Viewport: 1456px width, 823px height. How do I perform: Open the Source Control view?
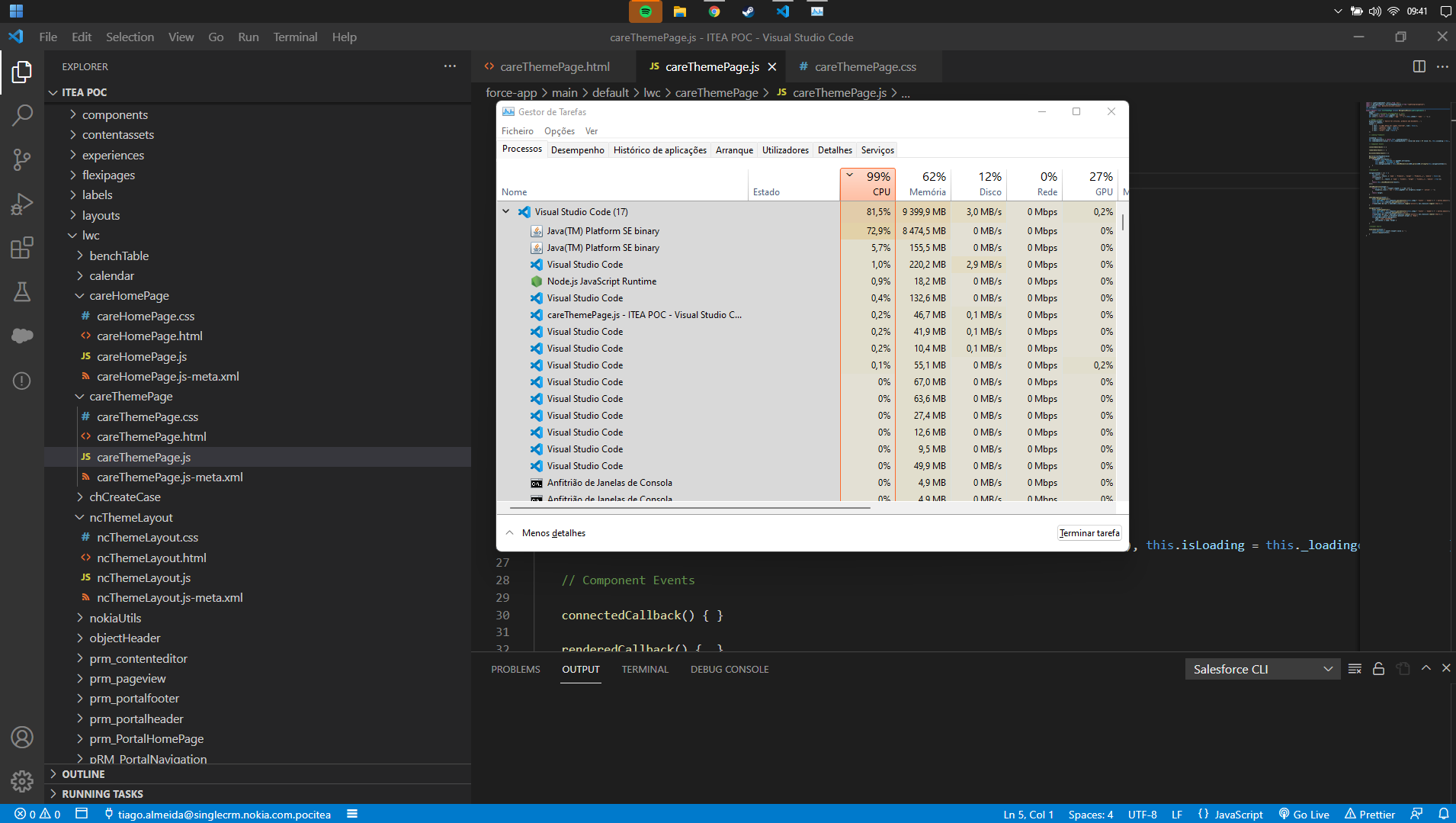point(22,159)
